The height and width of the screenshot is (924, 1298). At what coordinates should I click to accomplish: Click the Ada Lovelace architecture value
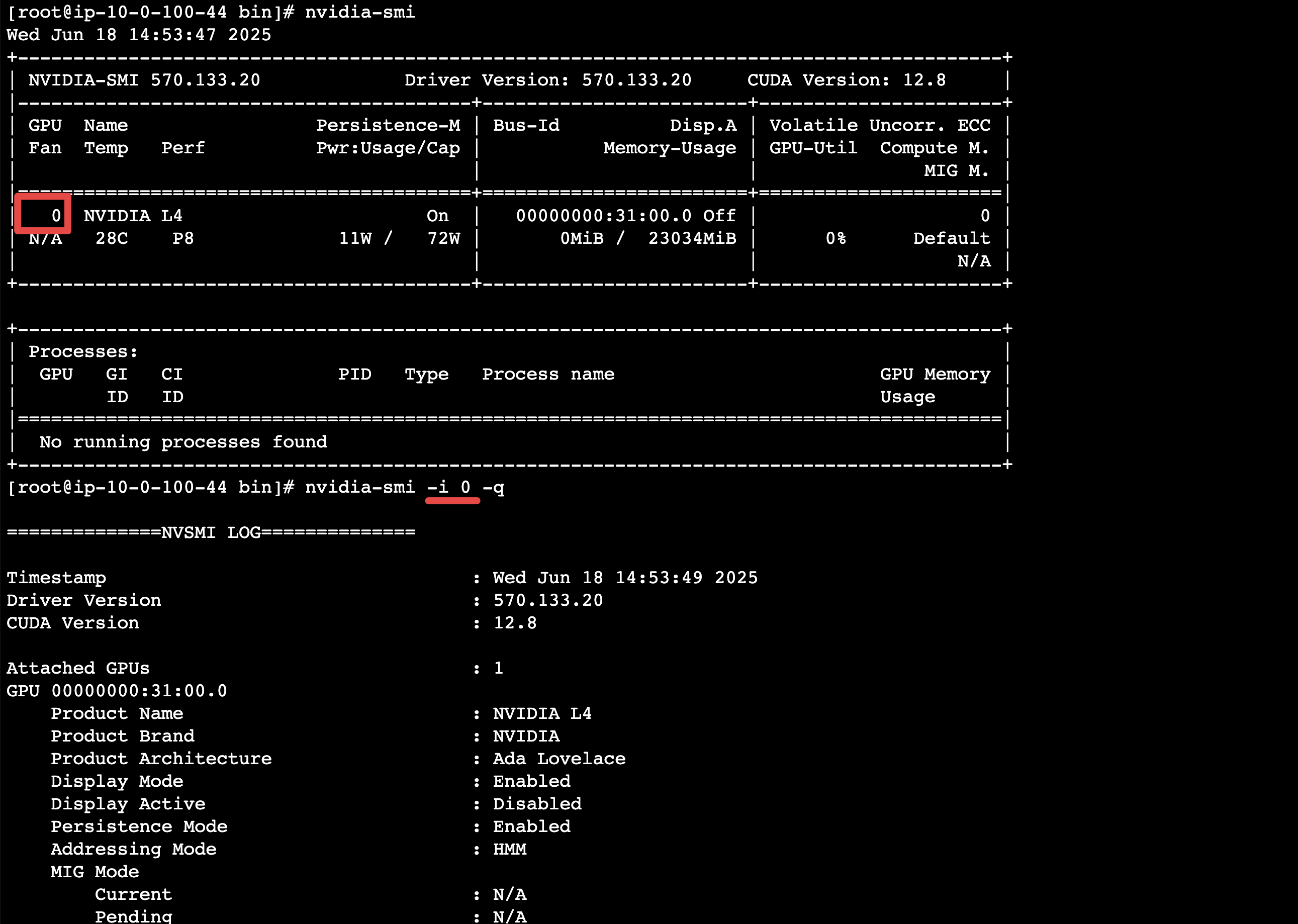(559, 759)
